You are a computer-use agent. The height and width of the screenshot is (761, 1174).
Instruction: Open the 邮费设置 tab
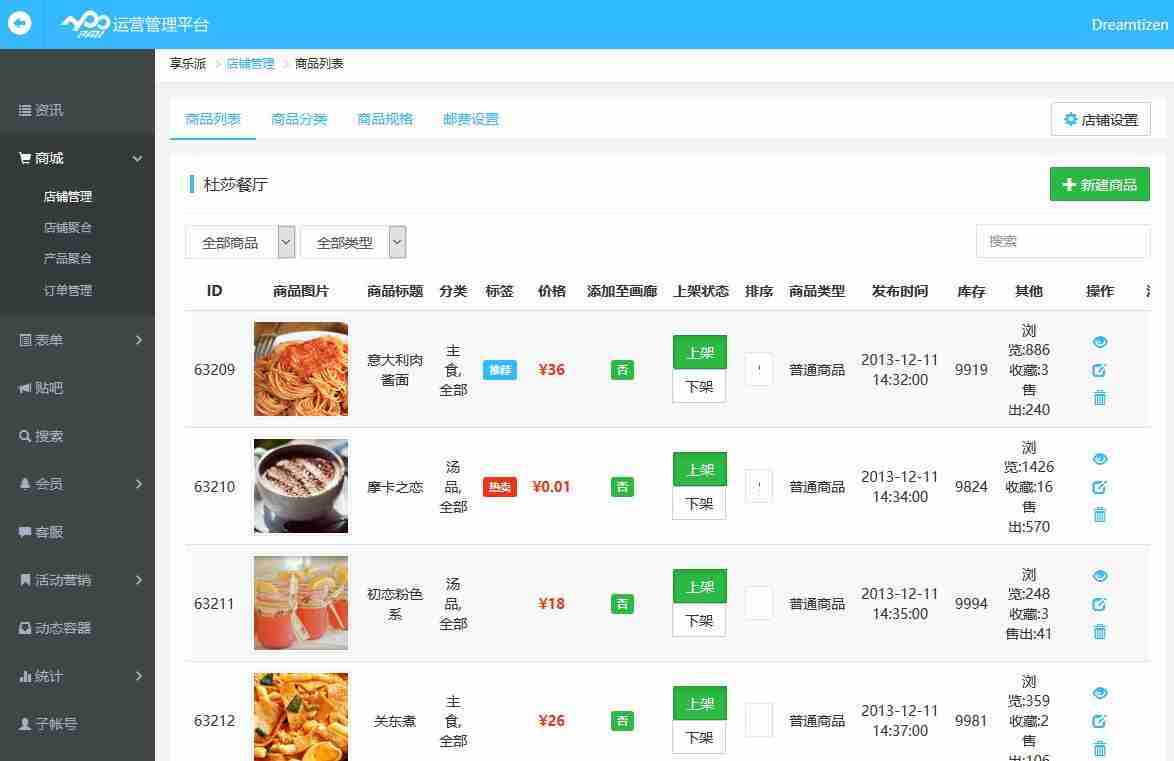pyautogui.click(x=470, y=118)
